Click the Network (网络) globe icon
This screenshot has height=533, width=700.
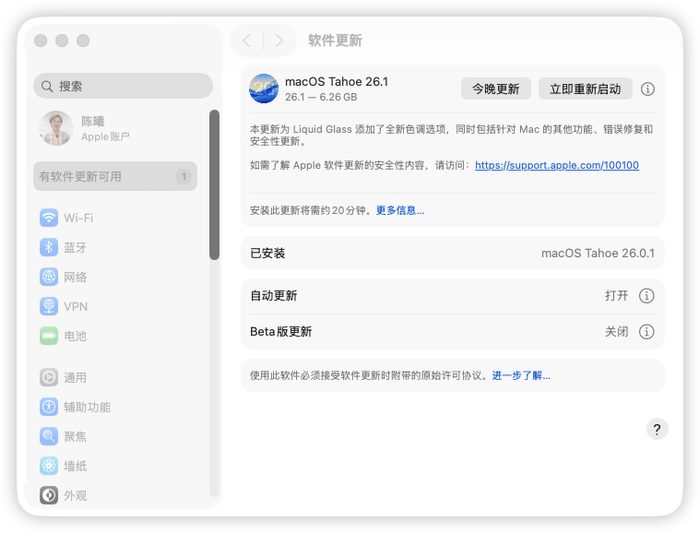coord(49,277)
